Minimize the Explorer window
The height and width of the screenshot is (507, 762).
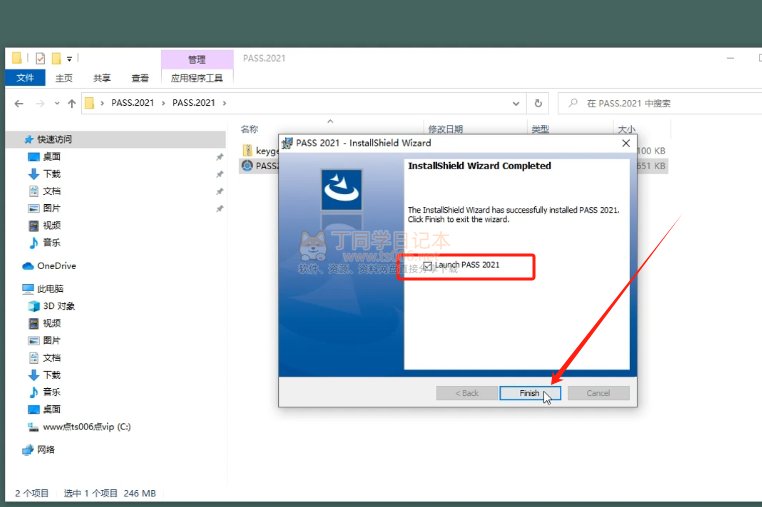click(x=730, y=58)
